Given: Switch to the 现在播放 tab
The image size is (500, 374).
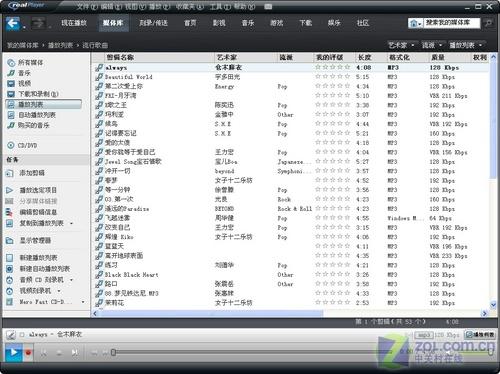Looking at the screenshot, I should click(74, 23).
